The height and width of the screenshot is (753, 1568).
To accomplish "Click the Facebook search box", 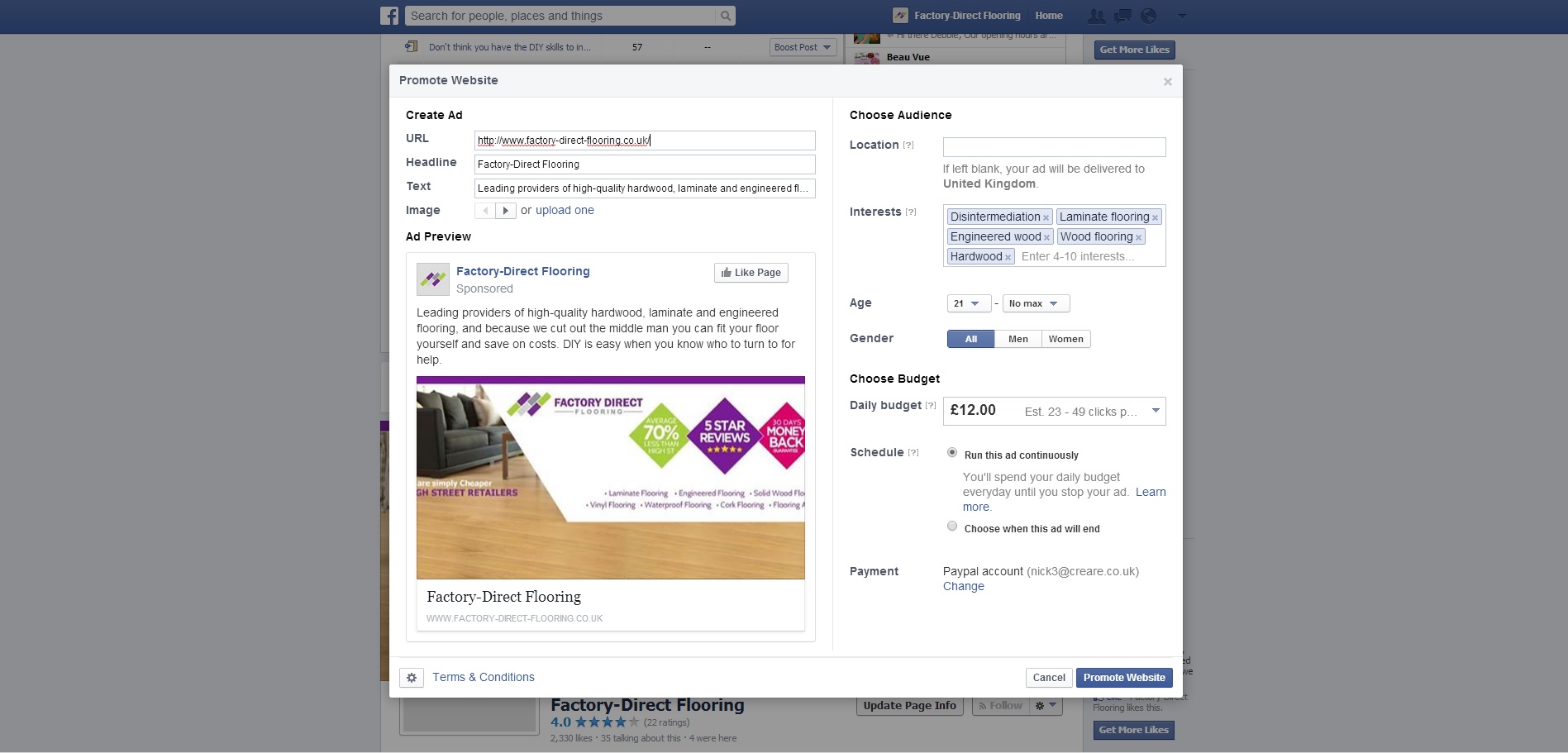I will (x=560, y=16).
